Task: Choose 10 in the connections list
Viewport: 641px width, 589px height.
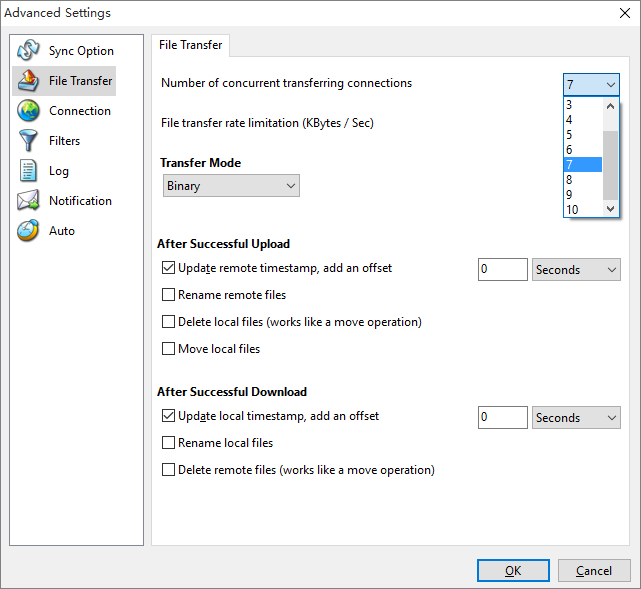Action: click(583, 210)
